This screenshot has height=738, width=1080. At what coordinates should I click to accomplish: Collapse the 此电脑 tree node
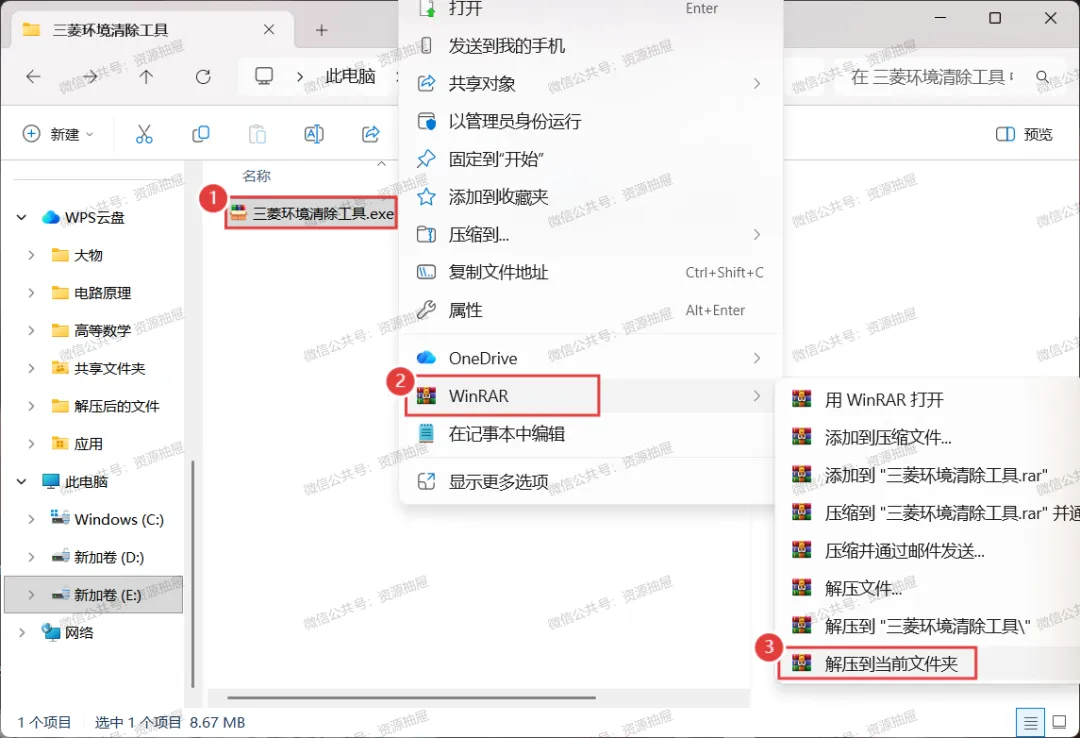(21, 482)
